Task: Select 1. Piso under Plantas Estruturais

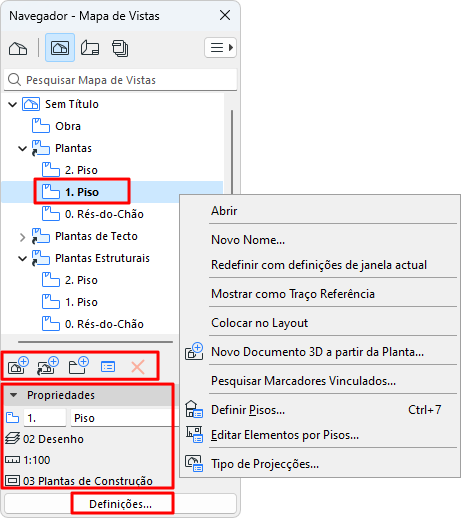Action: 81,302
